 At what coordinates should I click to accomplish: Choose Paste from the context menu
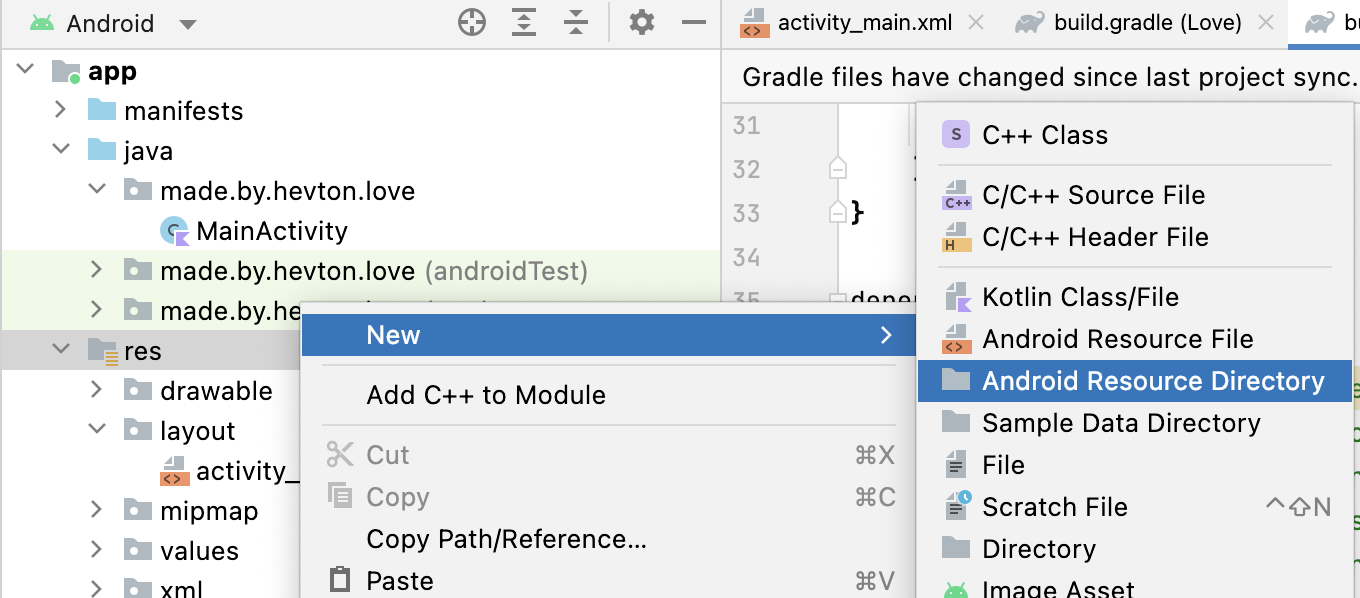[609, 581]
